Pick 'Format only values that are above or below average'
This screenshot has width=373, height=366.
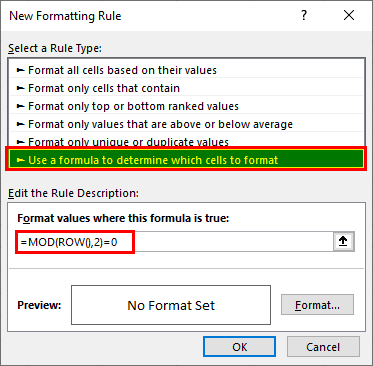click(186, 124)
